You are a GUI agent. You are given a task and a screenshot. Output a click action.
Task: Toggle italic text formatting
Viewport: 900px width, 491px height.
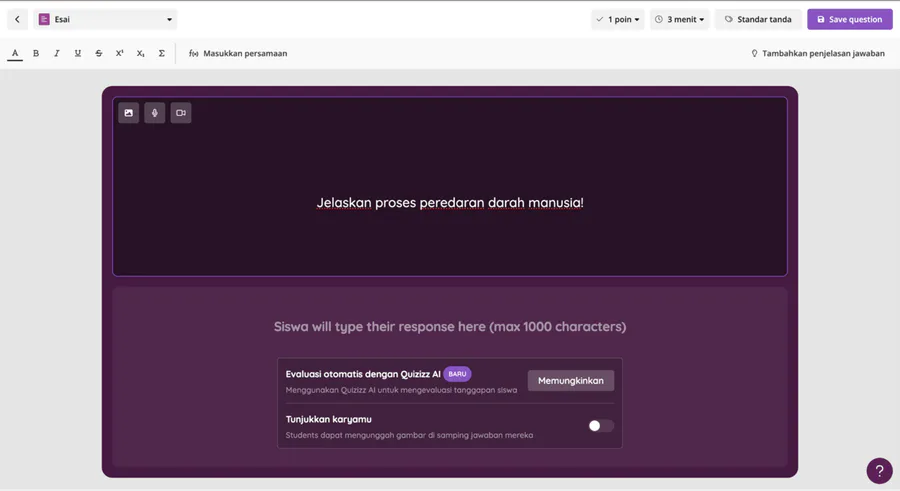(57, 53)
